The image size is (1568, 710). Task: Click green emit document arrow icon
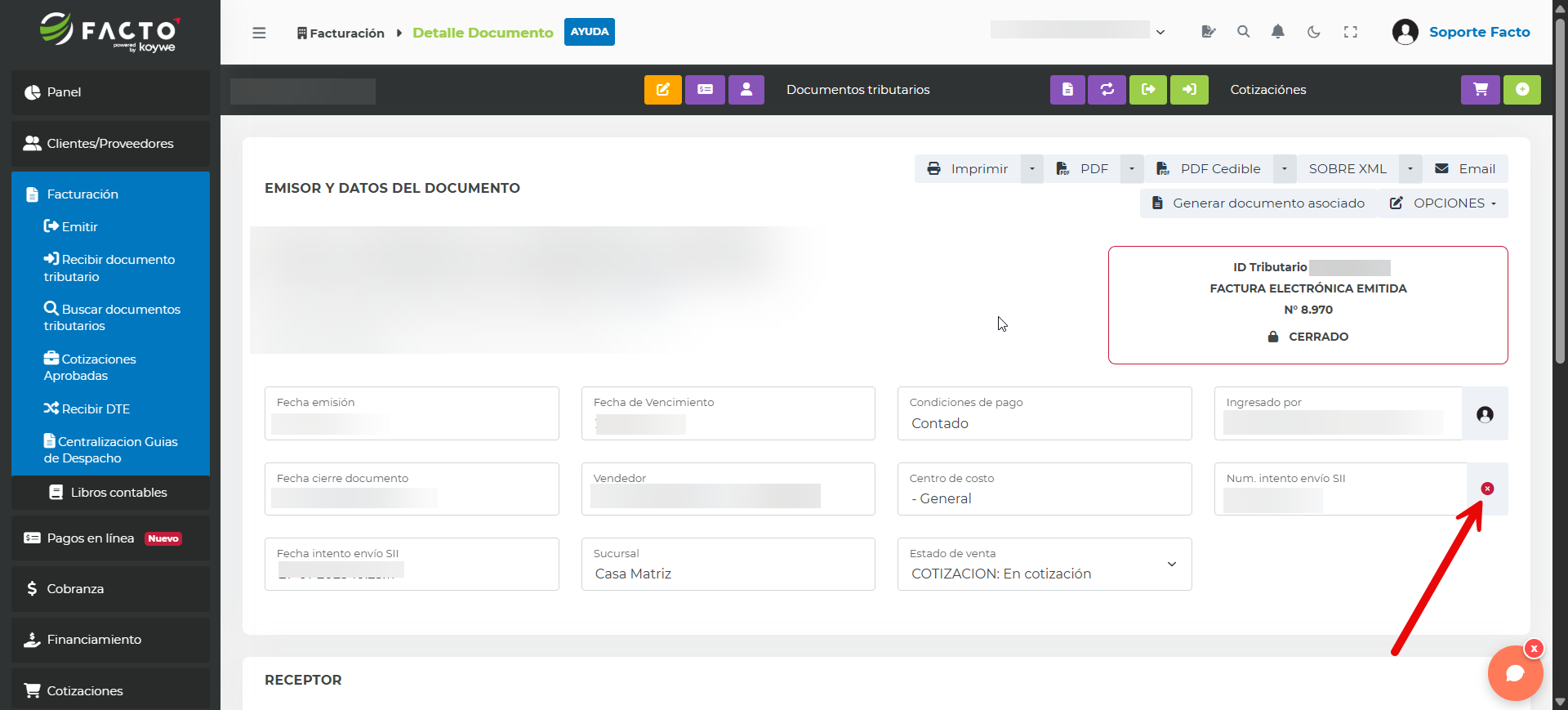(x=1148, y=90)
